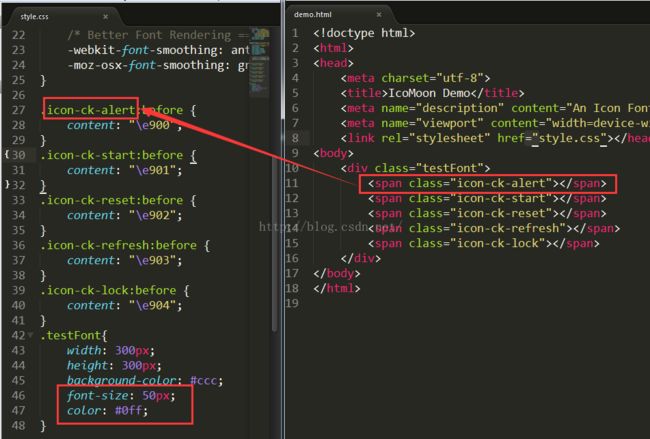Click the background-color #ccc value
Viewport: 650px width, 439px height.
click(203, 381)
